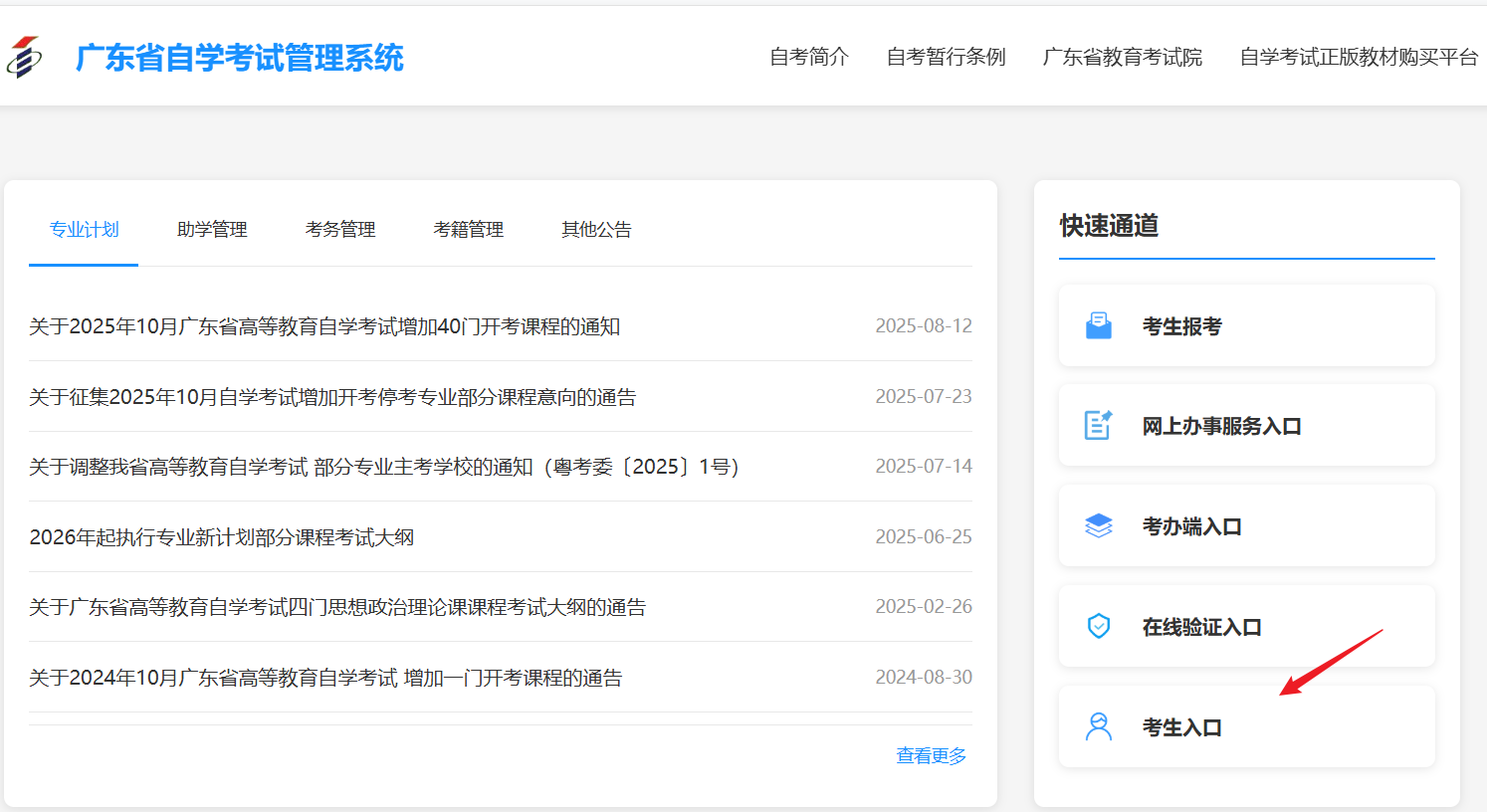
Task: Open the 粤考委〔2025〕1号 notice
Action: point(383,467)
